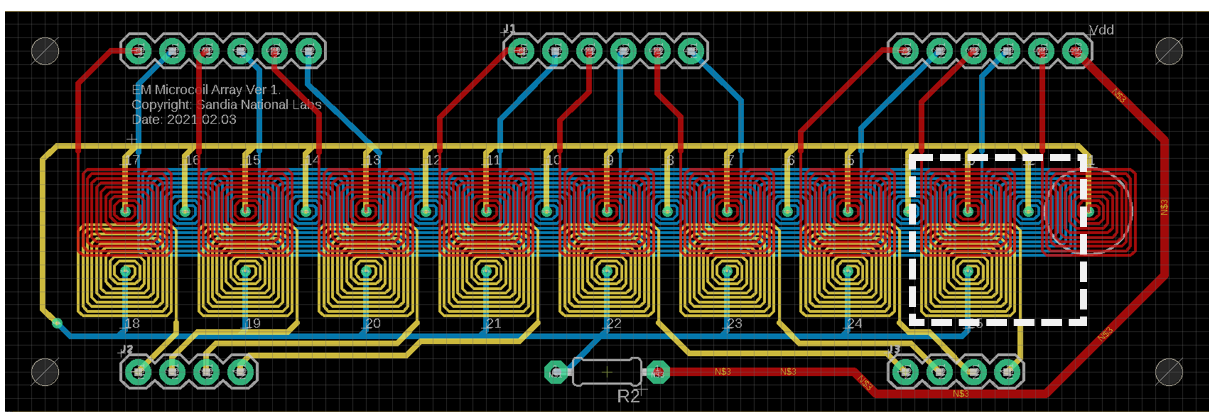Click the white dashed selection rectangle border
This screenshot has width=1209, height=412.
tap(1084, 240)
